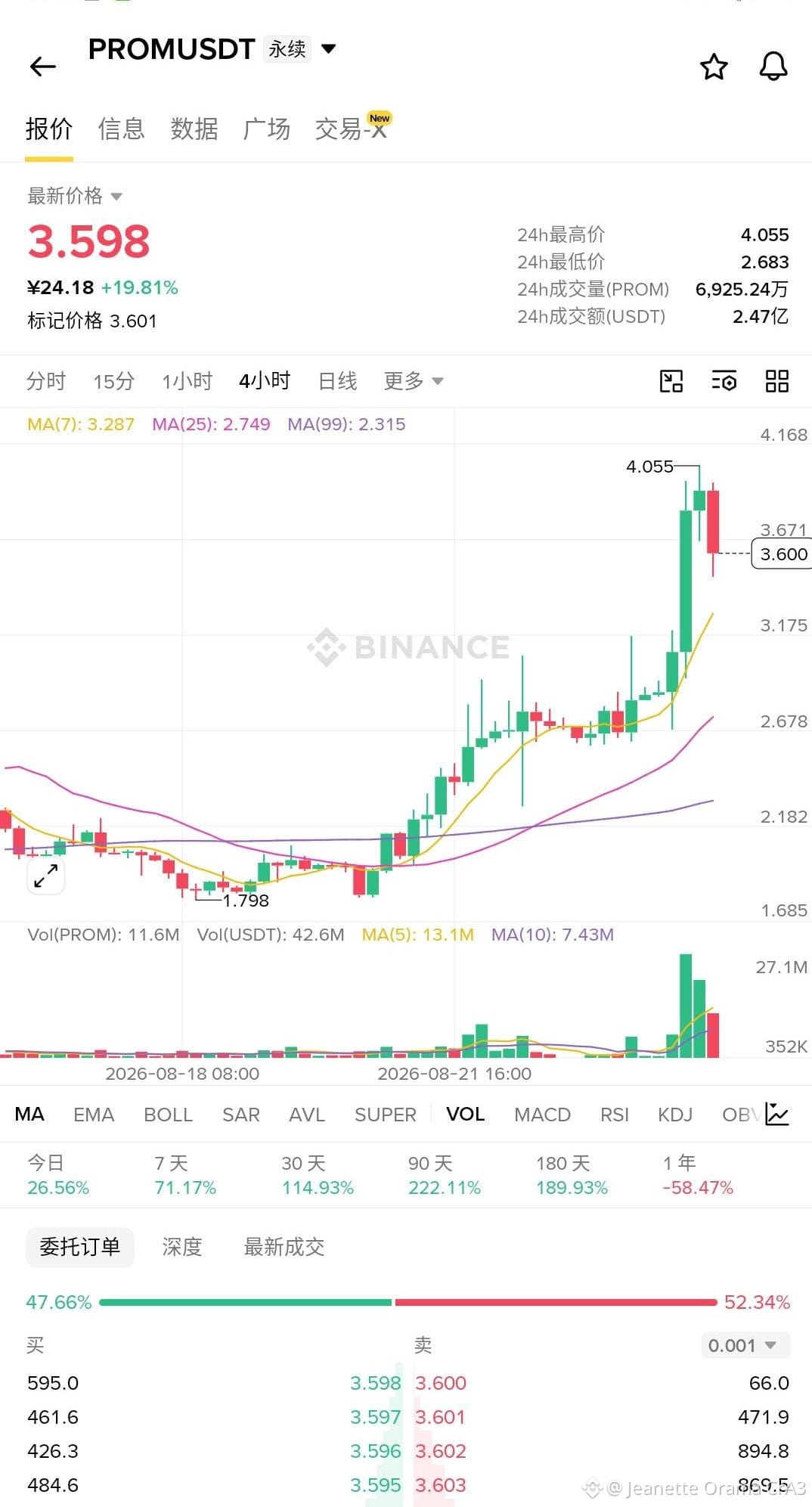Screen dimensions: 812x1507
Task: Click the MA(99) 2.315 legend label
Action: tap(346, 424)
